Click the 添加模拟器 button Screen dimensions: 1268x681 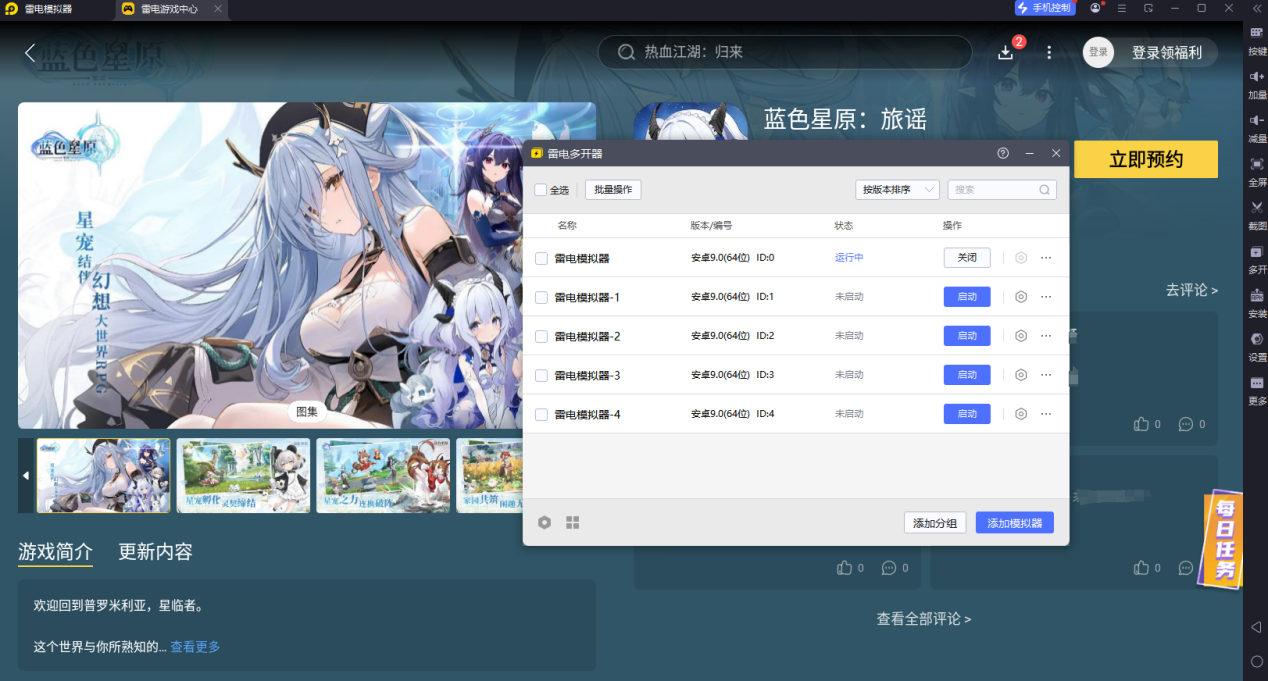pyautogui.click(x=1015, y=523)
